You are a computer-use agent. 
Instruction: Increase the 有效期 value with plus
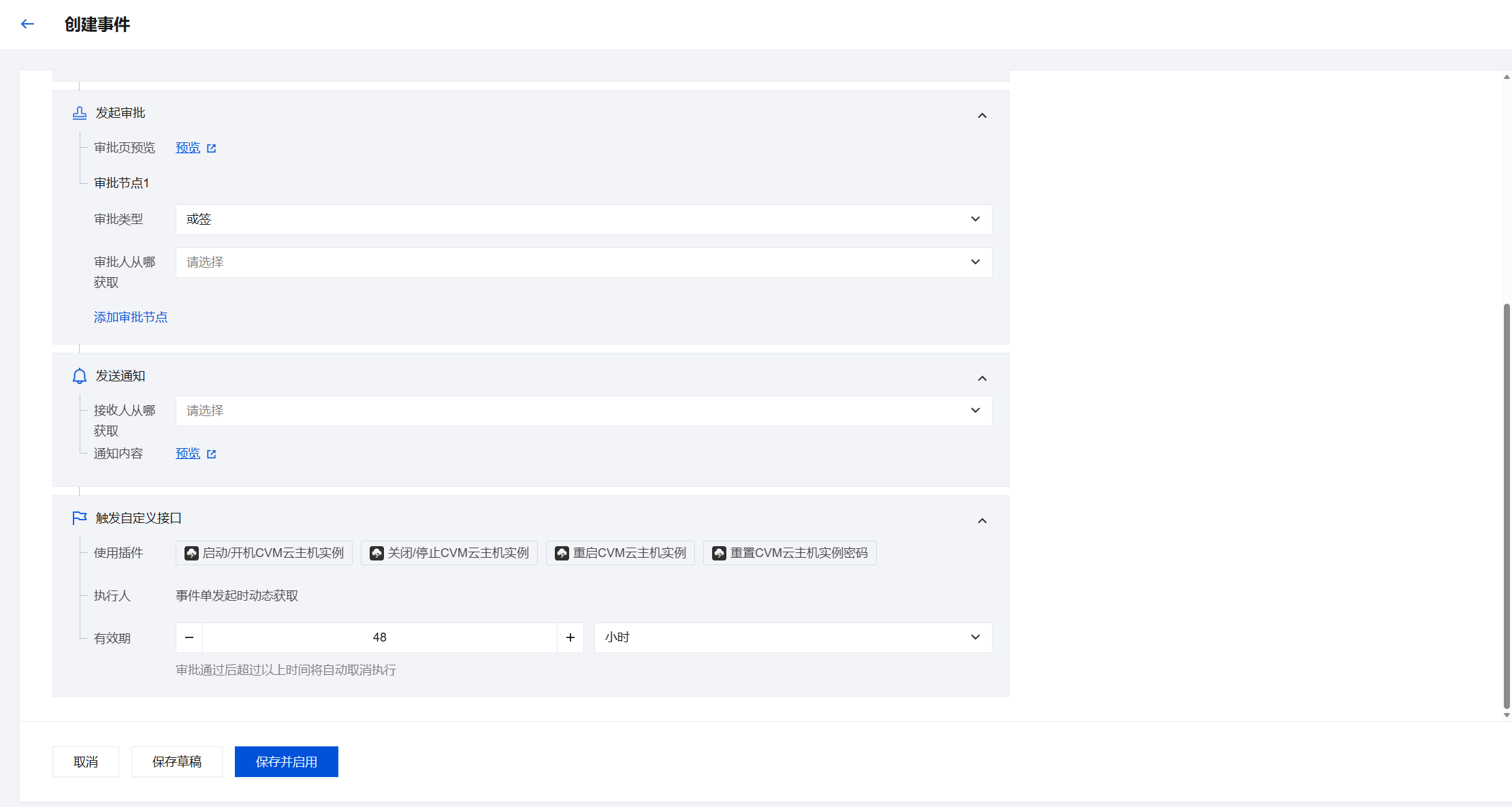point(570,637)
